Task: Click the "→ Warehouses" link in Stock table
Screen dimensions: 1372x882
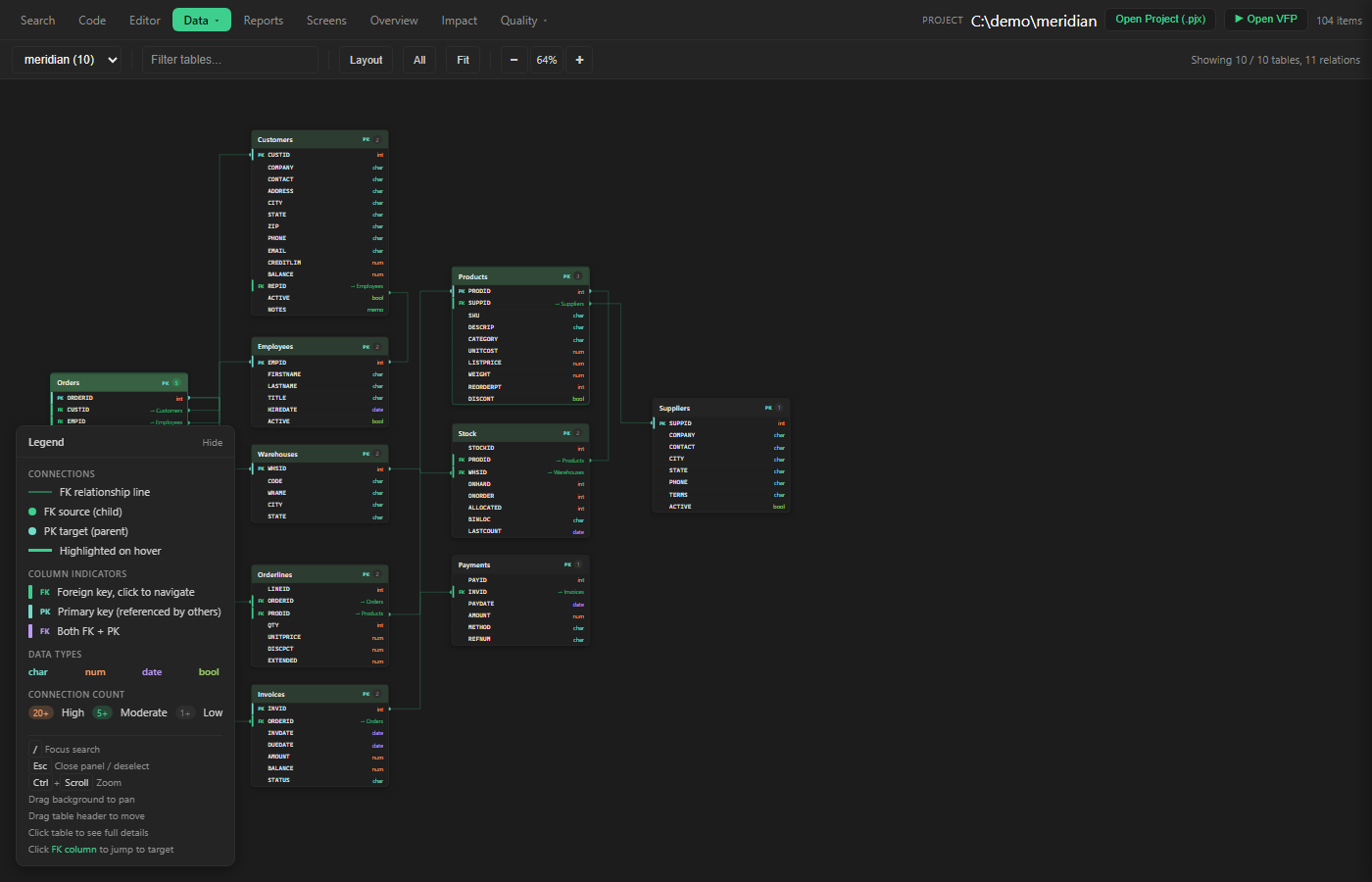Action: 566,472
